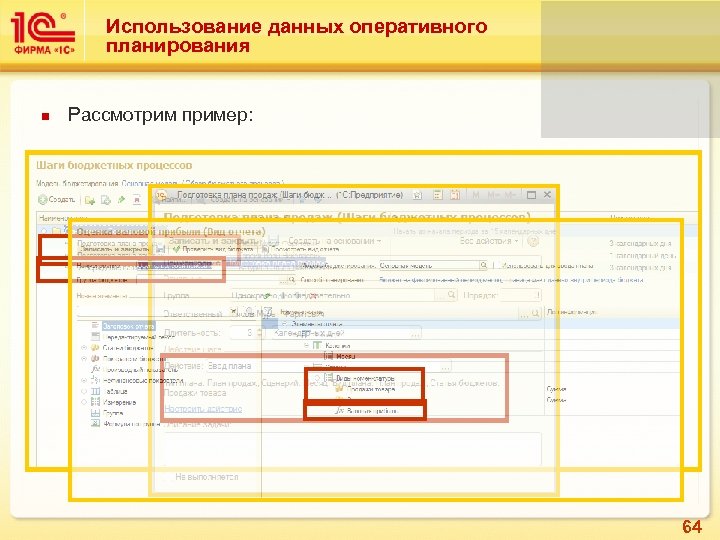This screenshot has height=540, width=720.
Task: Click the favorites star in the dialog title bar
Action: [x=417, y=195]
